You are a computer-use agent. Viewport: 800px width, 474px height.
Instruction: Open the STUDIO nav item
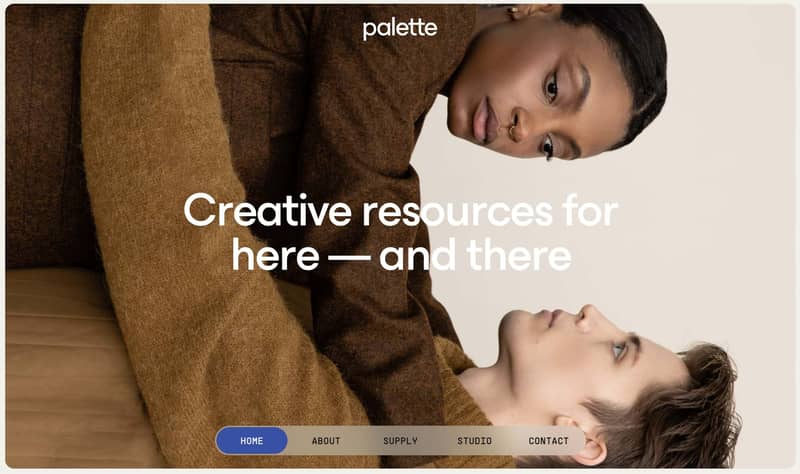coord(474,441)
